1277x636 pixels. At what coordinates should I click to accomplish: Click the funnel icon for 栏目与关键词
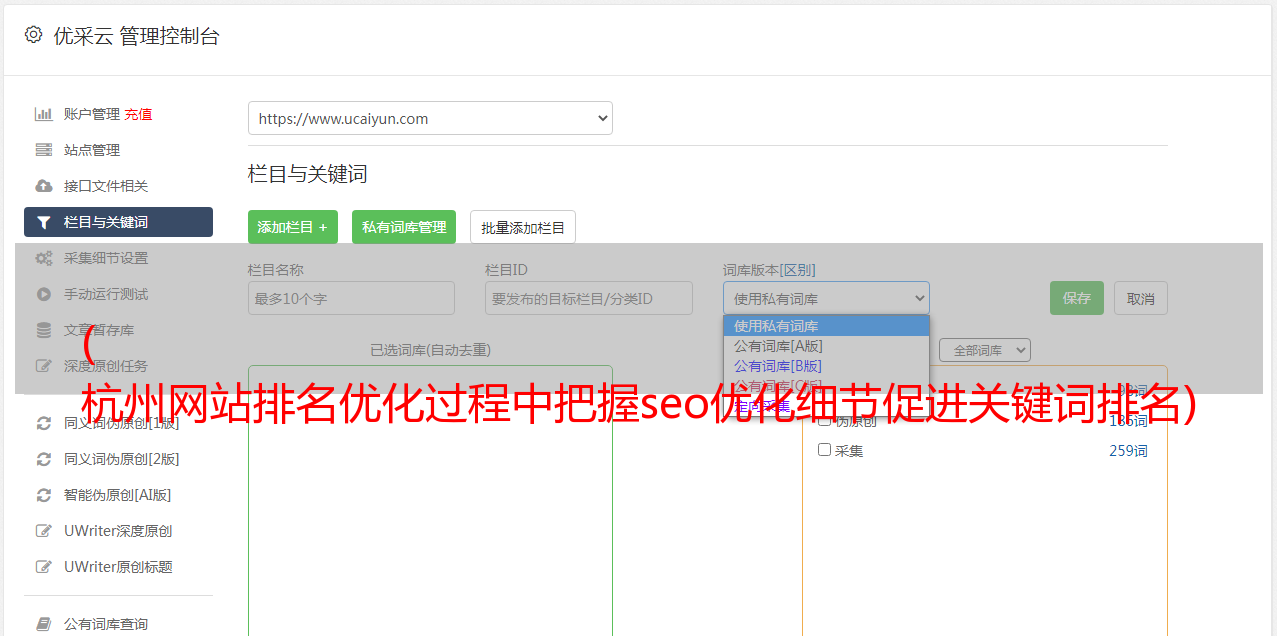[43, 222]
